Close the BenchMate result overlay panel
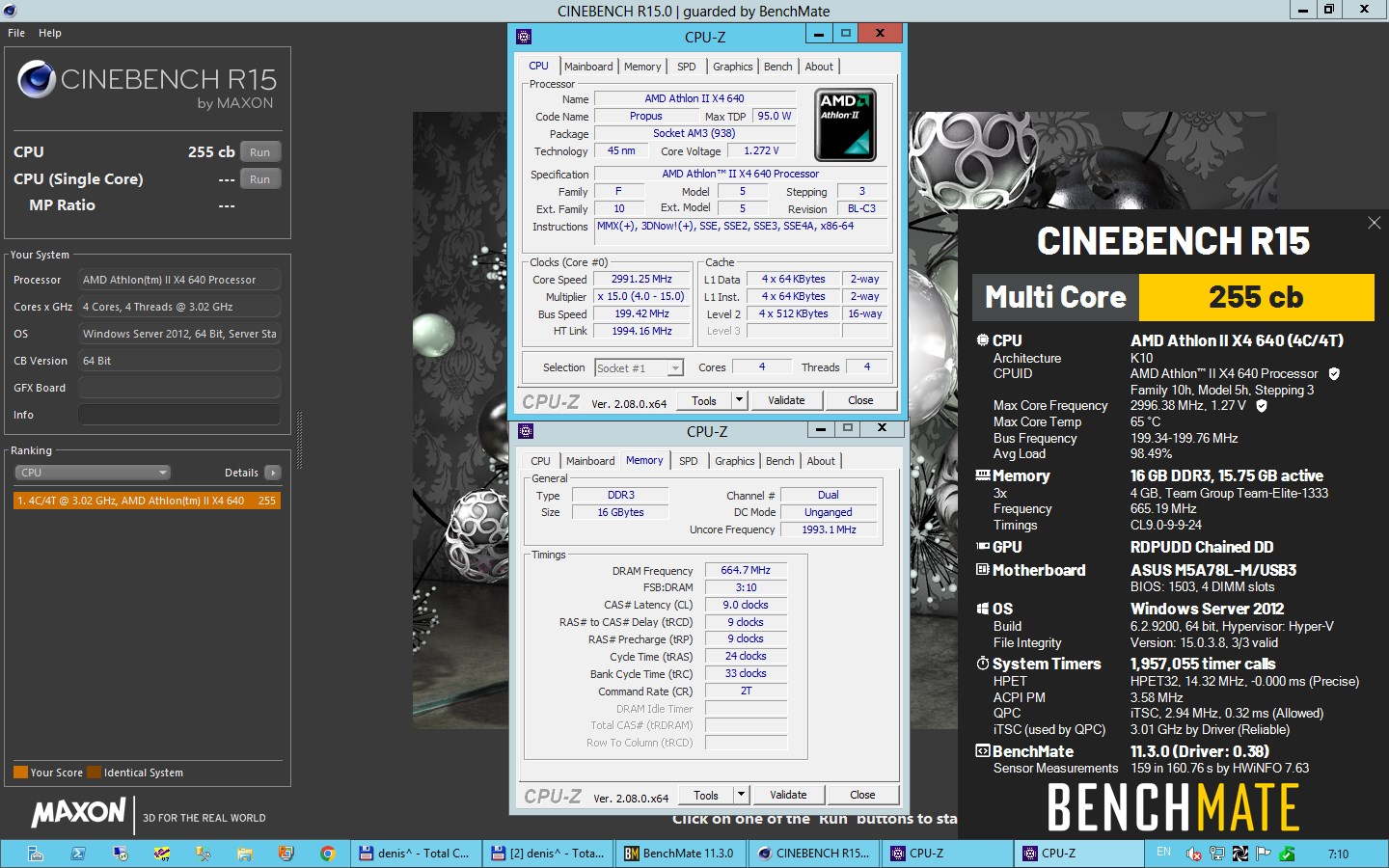 1375,223
